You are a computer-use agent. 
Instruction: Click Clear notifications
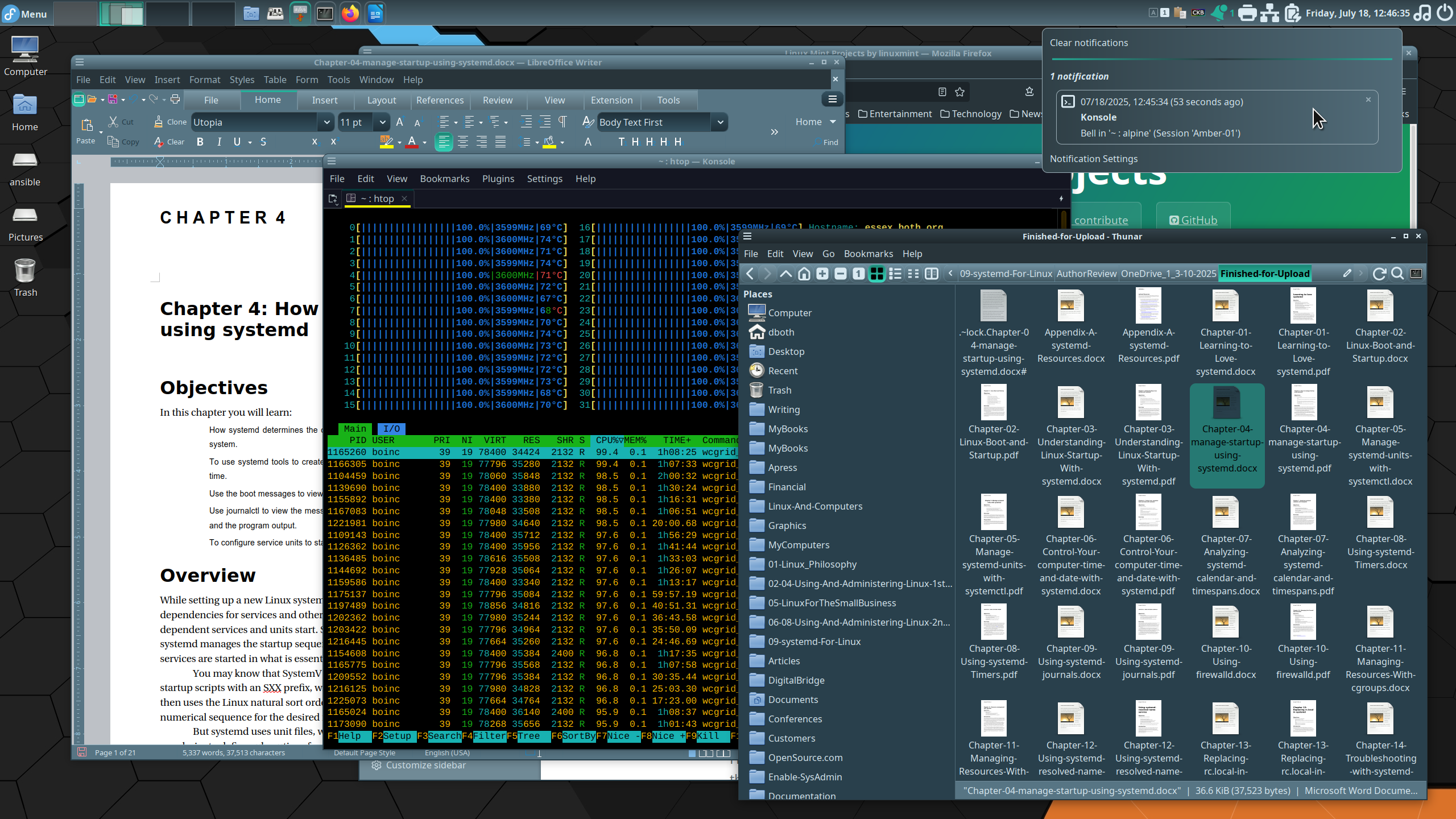tap(1089, 43)
